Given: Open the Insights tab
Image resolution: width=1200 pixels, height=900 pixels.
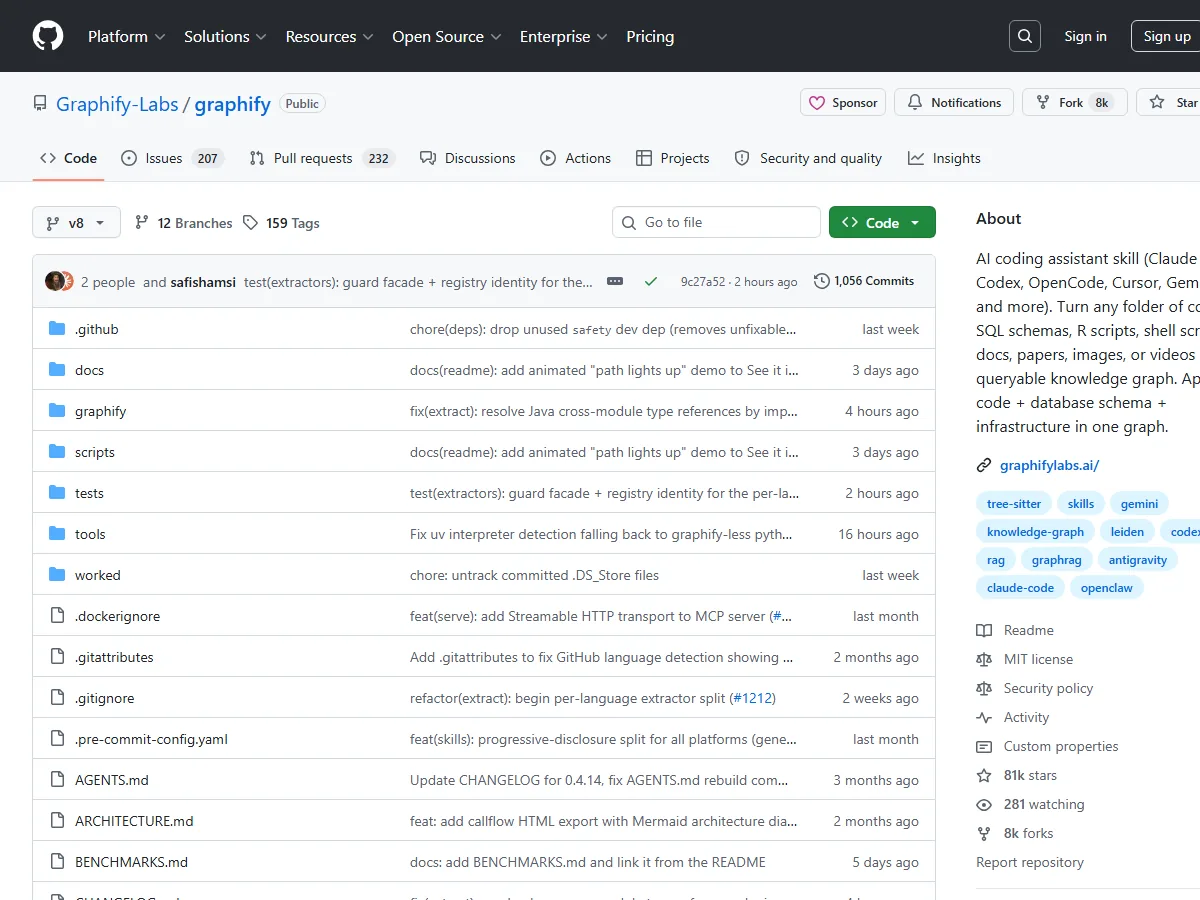Looking at the screenshot, I should (x=944, y=158).
